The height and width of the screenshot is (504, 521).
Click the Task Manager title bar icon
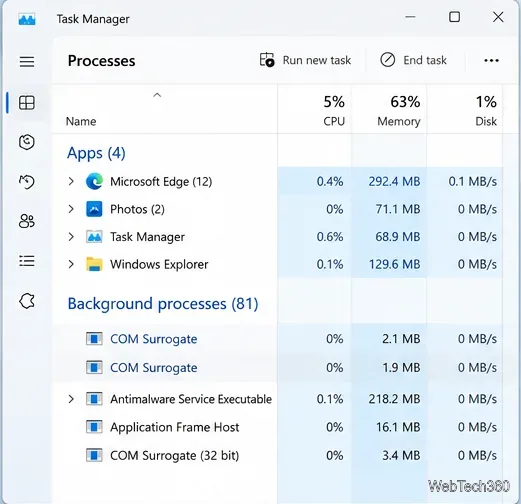click(27, 19)
